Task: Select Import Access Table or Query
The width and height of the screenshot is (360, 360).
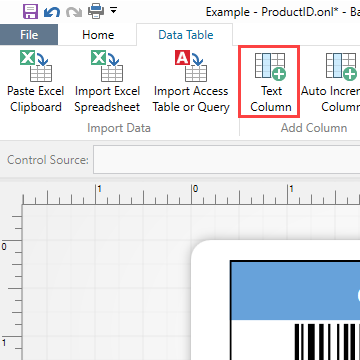Action: (x=191, y=82)
